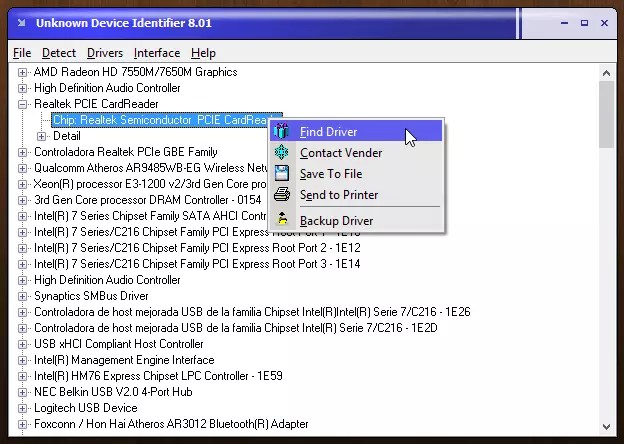Expand Synaptics SMBus Driver node

click(x=22, y=296)
